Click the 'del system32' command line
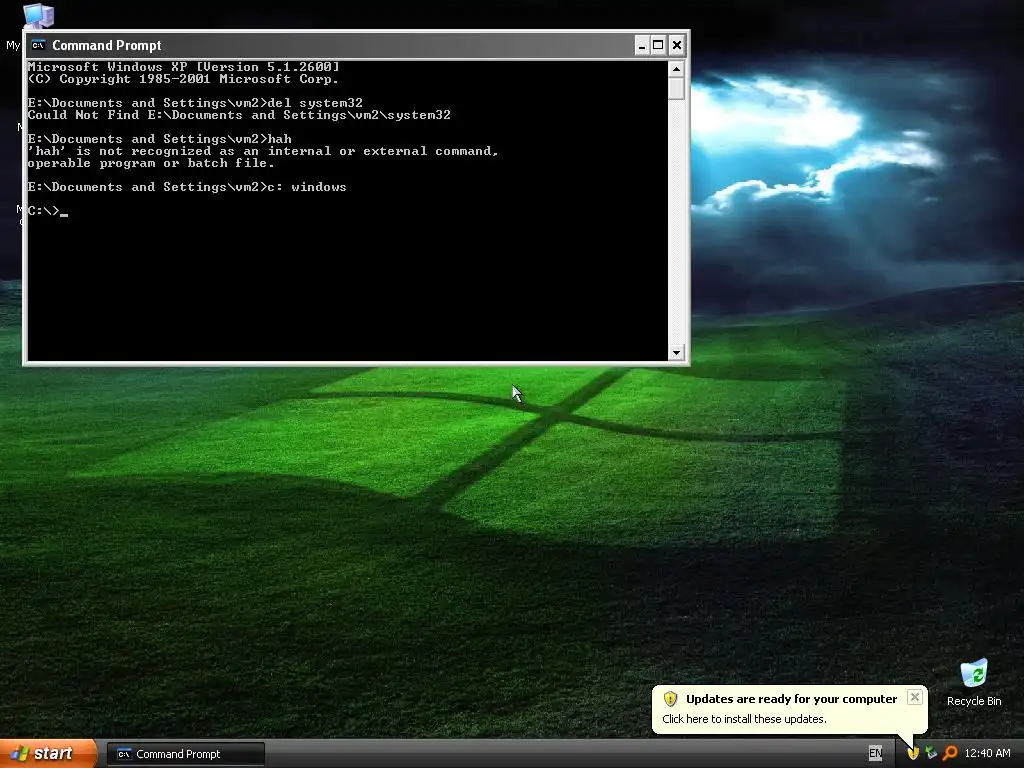Image resolution: width=1024 pixels, height=768 pixels. [x=195, y=103]
